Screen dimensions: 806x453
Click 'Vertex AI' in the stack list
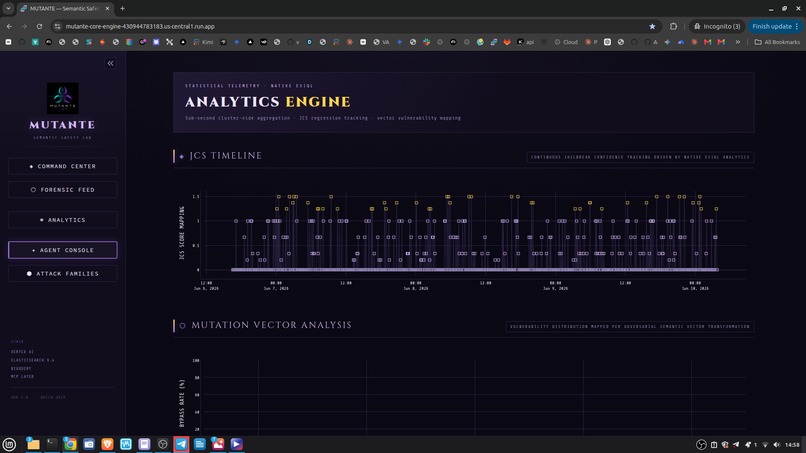[22, 352]
